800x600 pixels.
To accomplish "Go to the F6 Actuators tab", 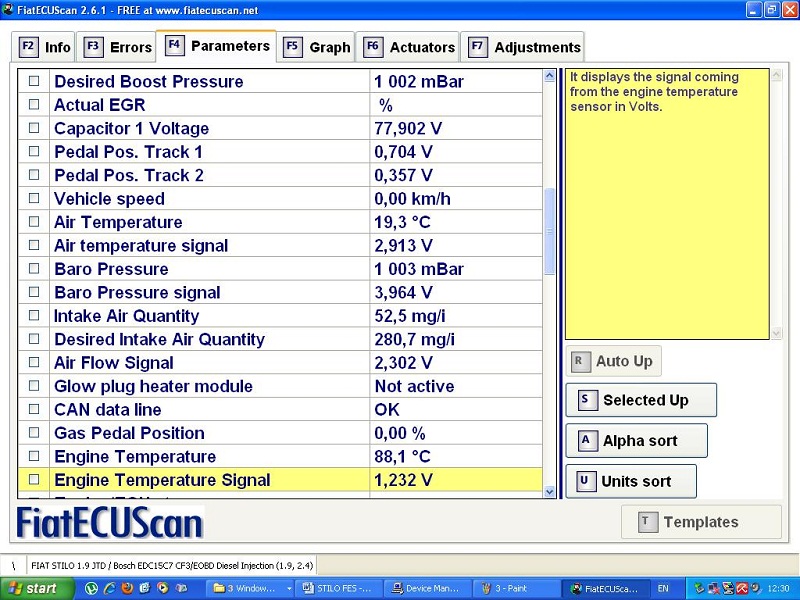I will pyautogui.click(x=409, y=47).
